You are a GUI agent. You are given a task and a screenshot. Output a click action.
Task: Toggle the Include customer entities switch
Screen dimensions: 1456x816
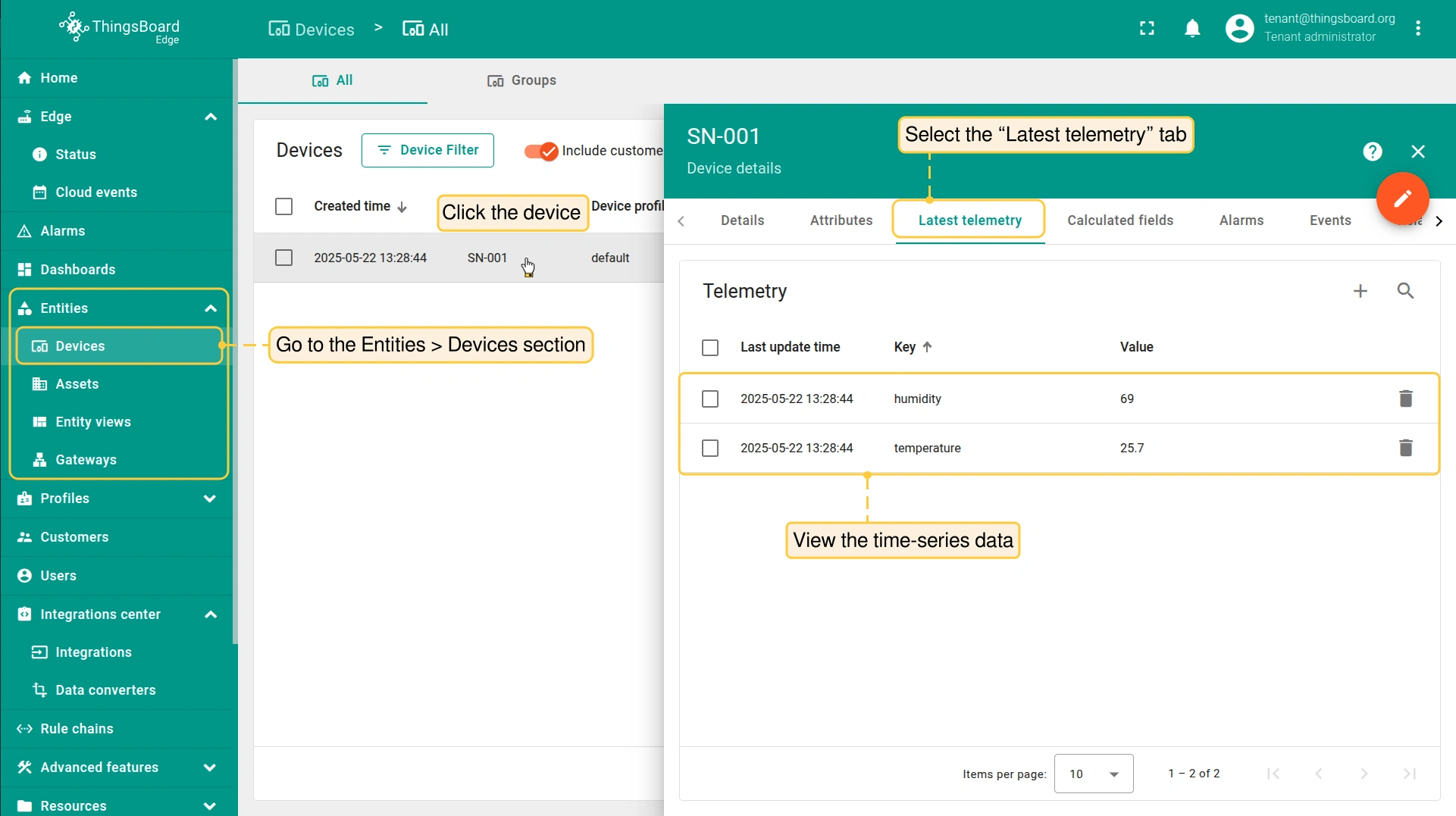pyautogui.click(x=541, y=151)
